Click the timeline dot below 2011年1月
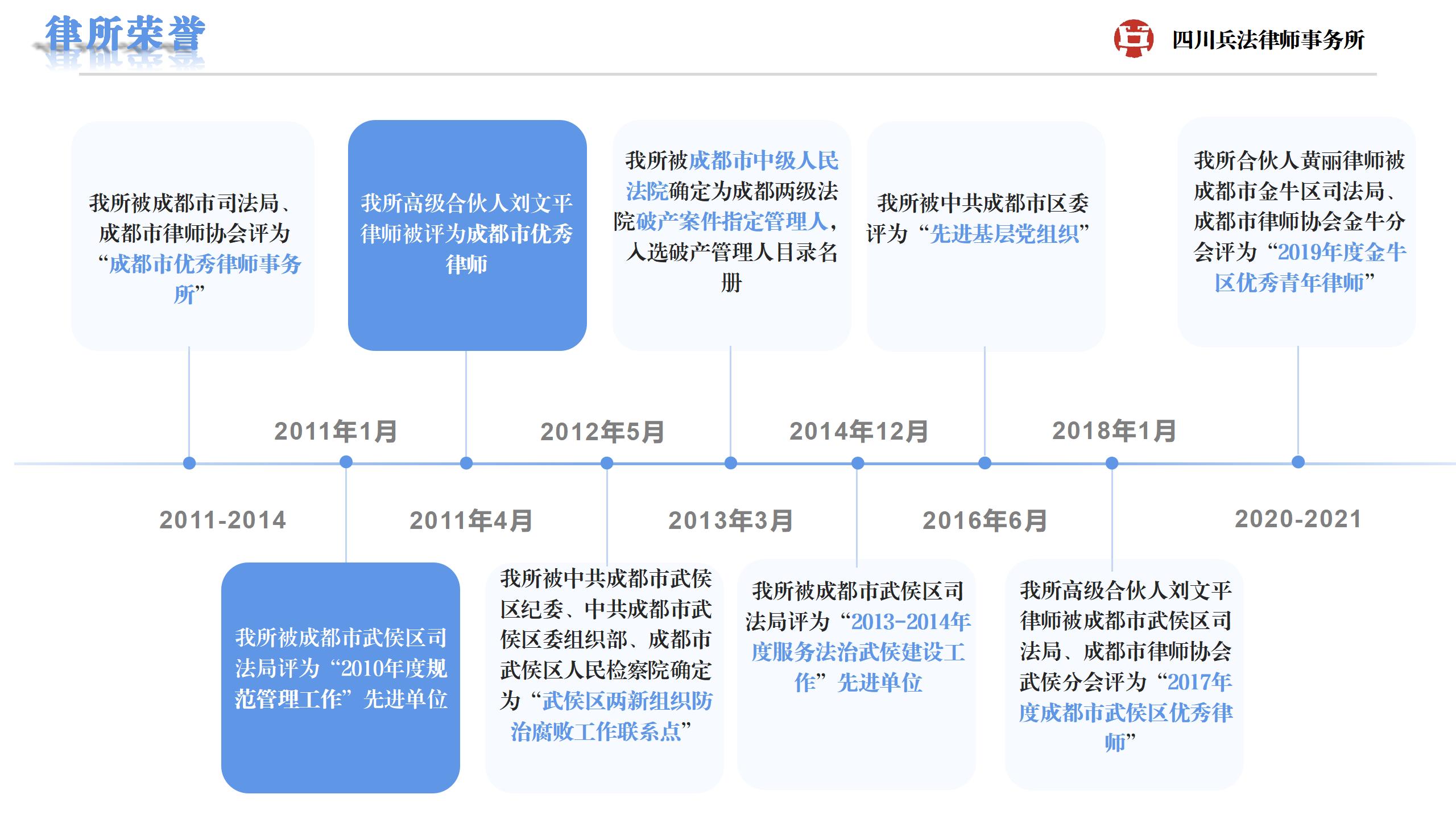The height and width of the screenshot is (819, 1456). pos(346,462)
